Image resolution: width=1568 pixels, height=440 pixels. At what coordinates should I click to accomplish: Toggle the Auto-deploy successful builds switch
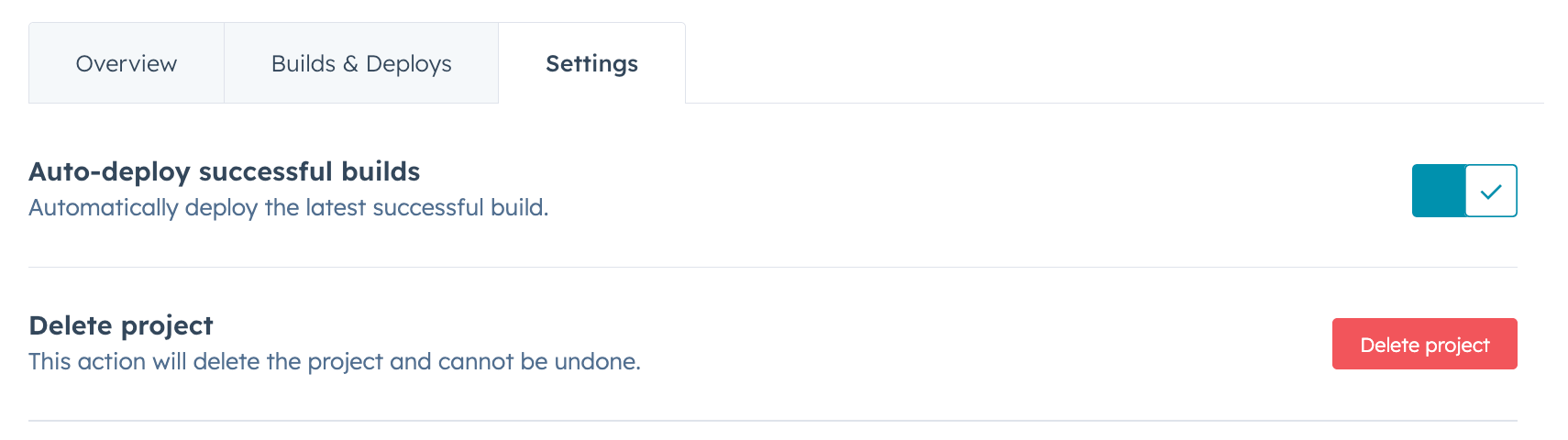click(x=1464, y=191)
